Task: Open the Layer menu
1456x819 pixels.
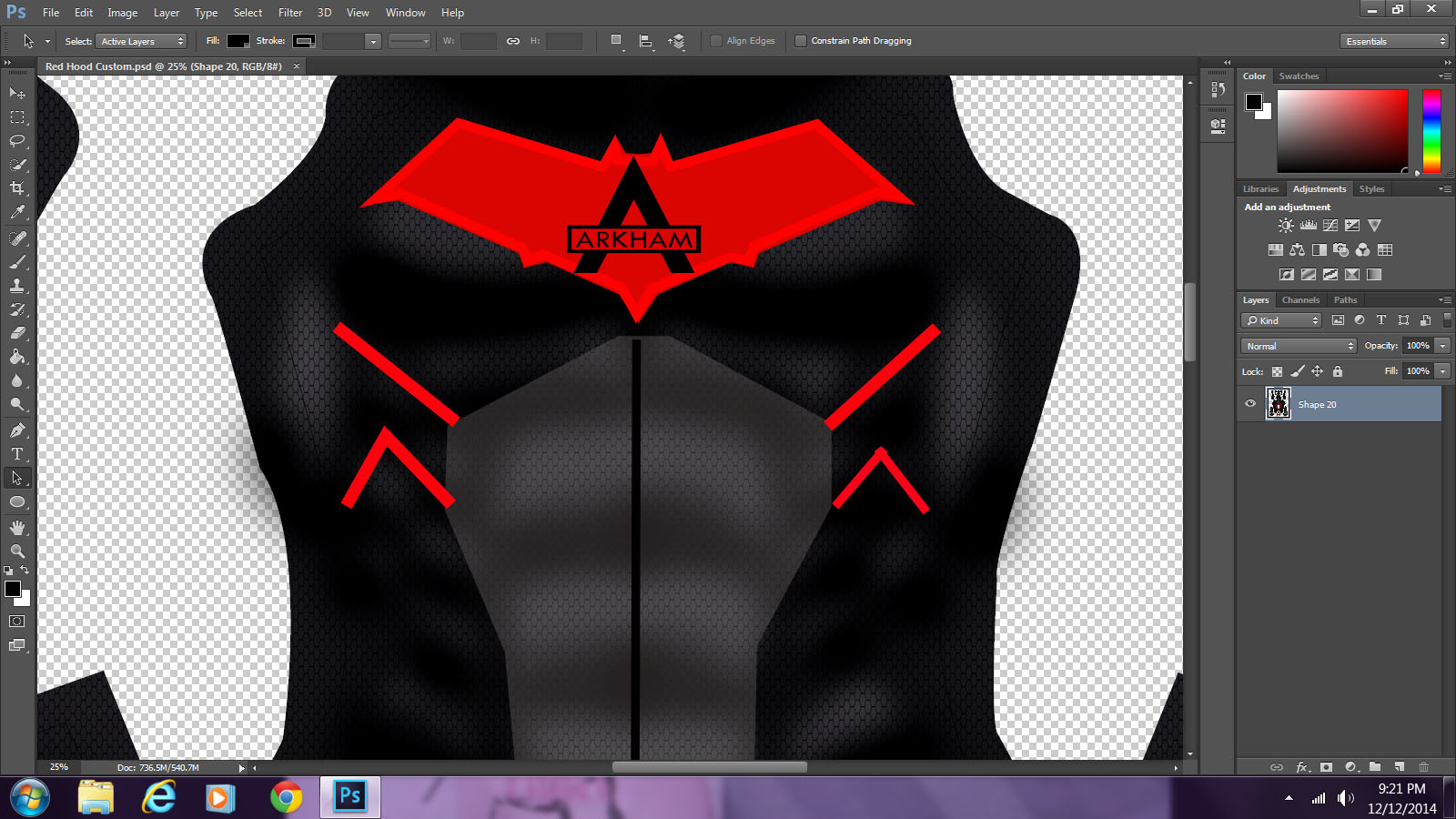Action: (167, 13)
